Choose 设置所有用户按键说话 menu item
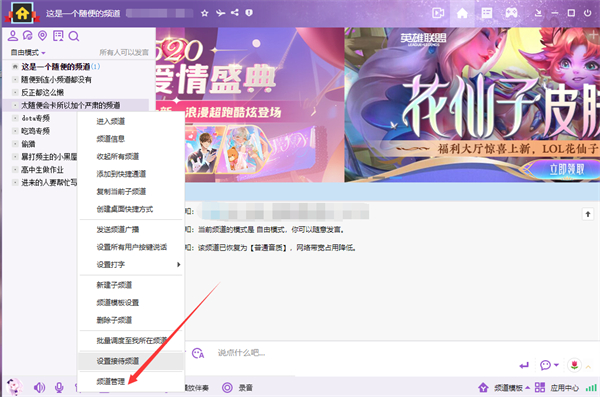Screen dimensions: 600x397 [131, 247]
